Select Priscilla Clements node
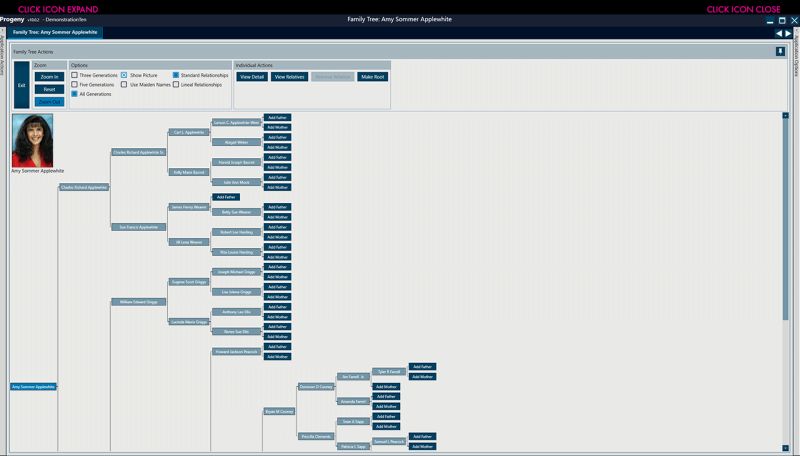Viewport: 800px width, 456px height. [316, 437]
